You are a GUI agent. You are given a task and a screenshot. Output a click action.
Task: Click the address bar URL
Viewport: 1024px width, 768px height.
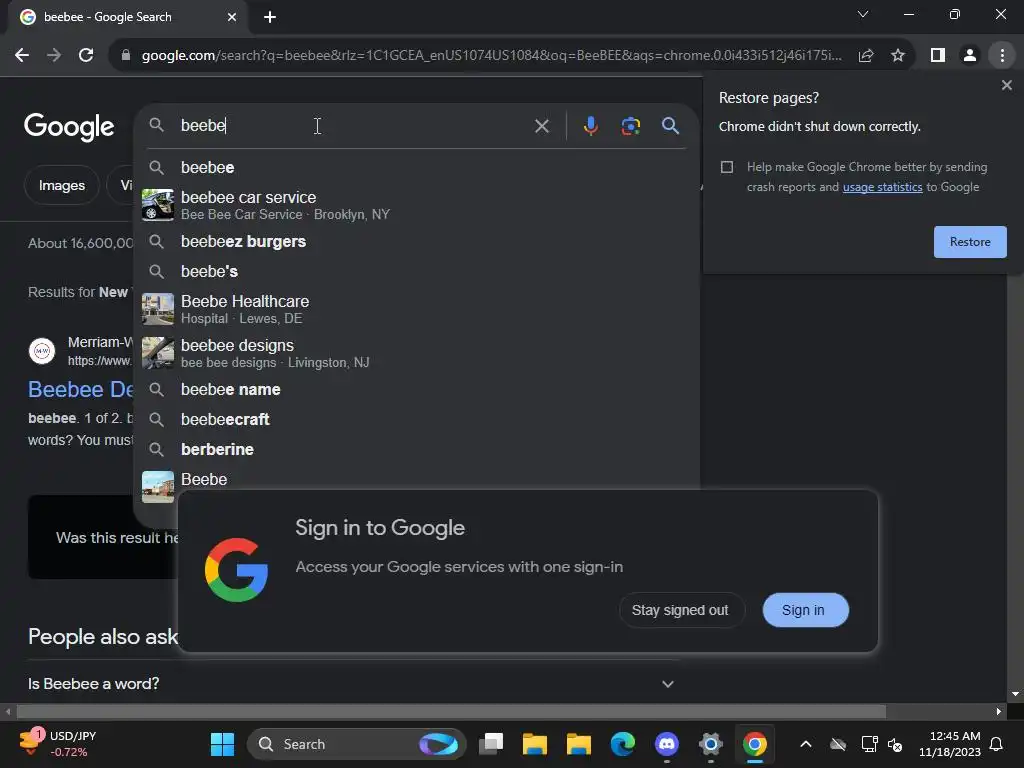tap(491, 56)
